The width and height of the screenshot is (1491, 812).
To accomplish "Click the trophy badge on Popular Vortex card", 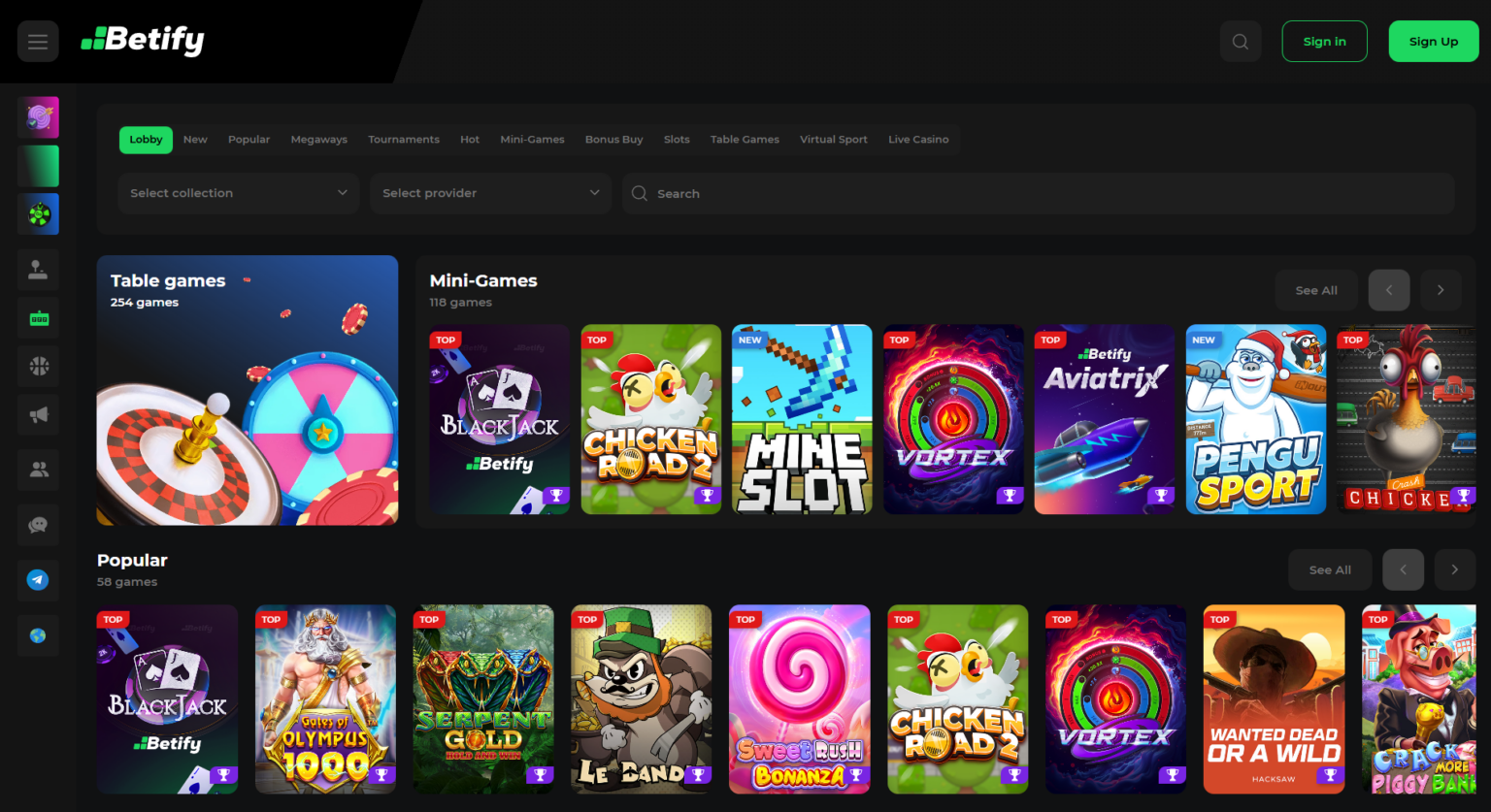I will pyautogui.click(x=1174, y=775).
